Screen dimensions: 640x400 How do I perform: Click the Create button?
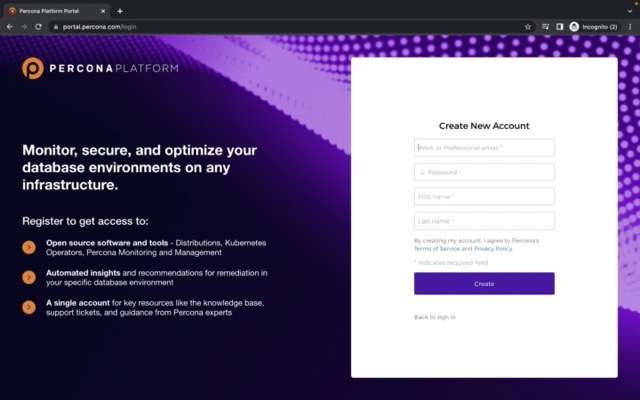(x=484, y=284)
